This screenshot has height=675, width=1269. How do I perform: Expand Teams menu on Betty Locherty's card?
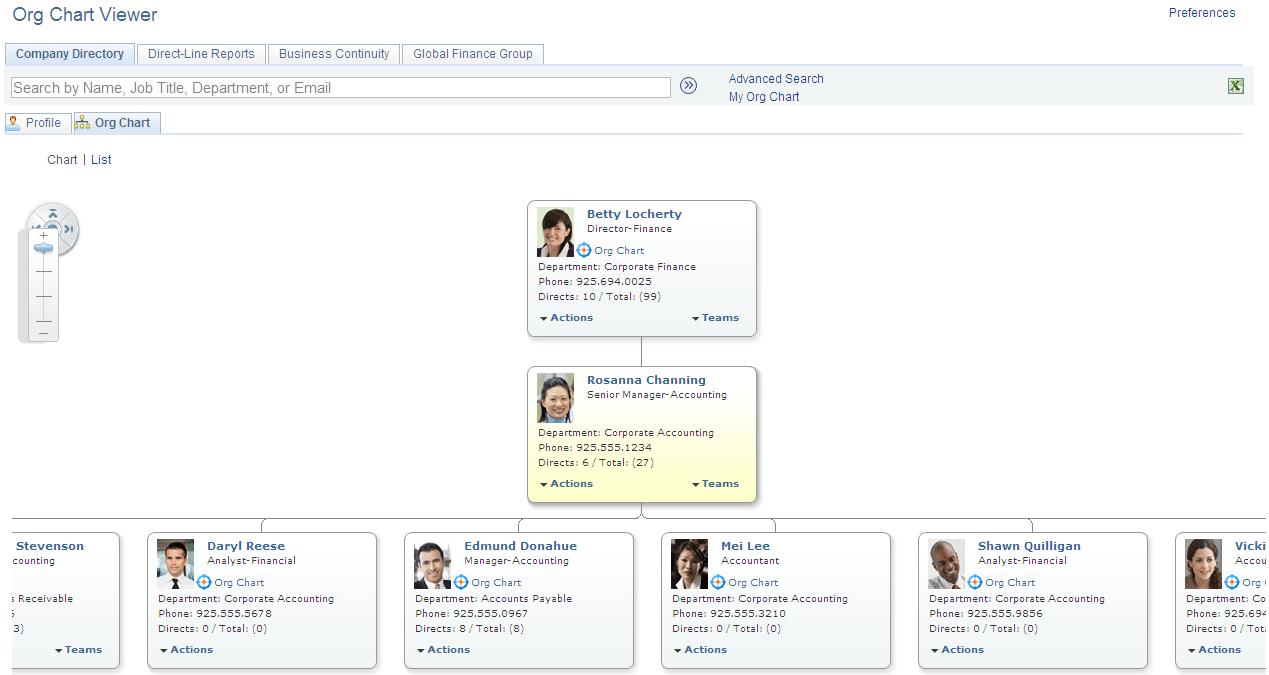[715, 317]
